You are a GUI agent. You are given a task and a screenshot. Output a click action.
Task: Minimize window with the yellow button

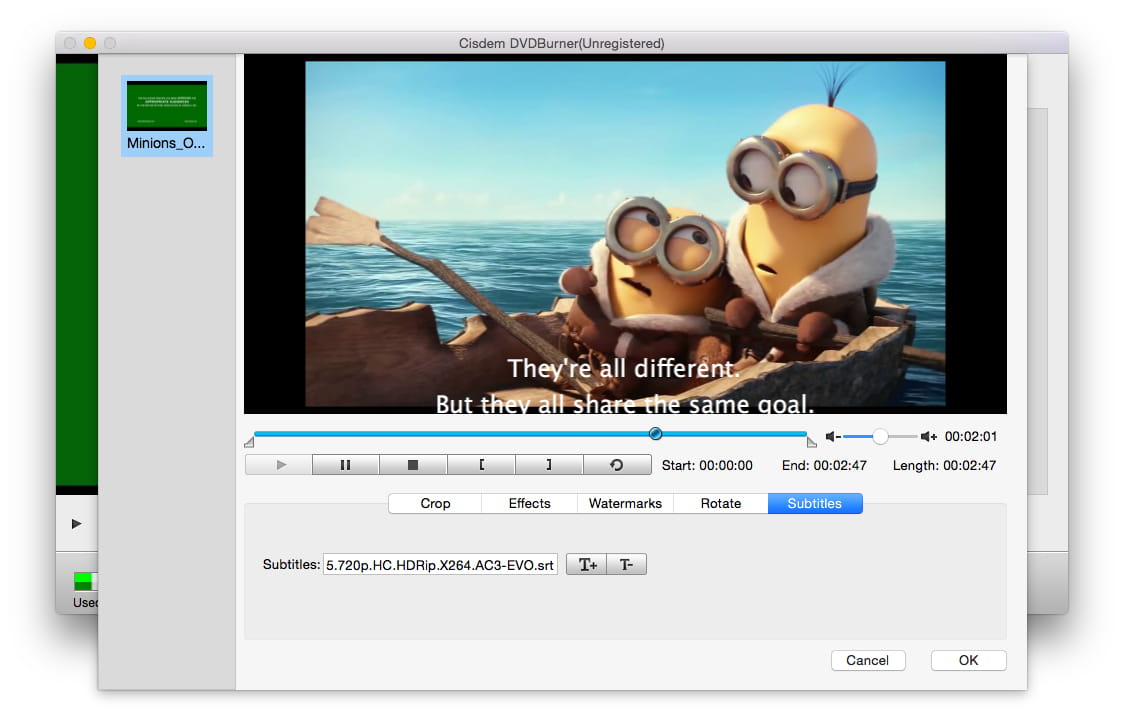click(90, 43)
